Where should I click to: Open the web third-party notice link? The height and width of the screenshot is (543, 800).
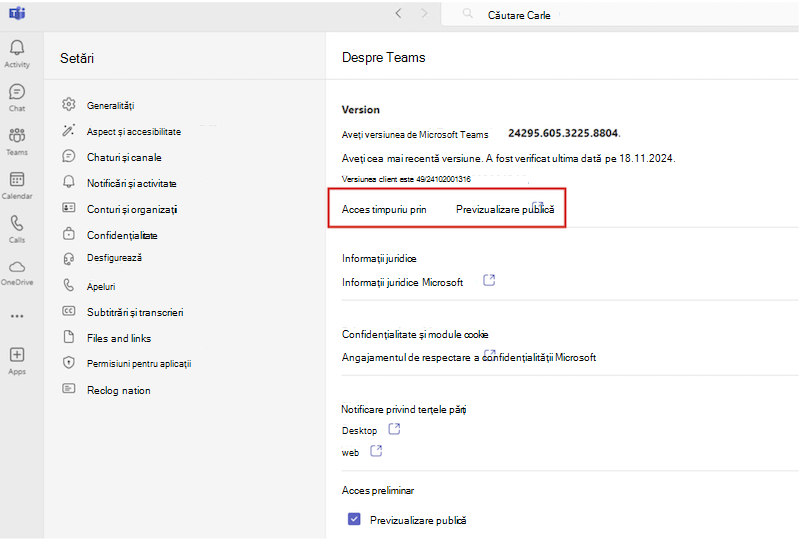coord(351,453)
